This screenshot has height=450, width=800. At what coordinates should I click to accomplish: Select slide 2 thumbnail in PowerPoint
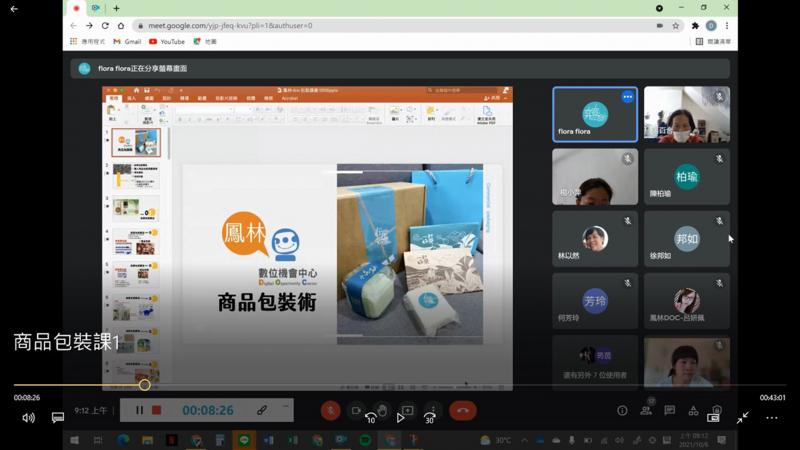[x=136, y=176]
